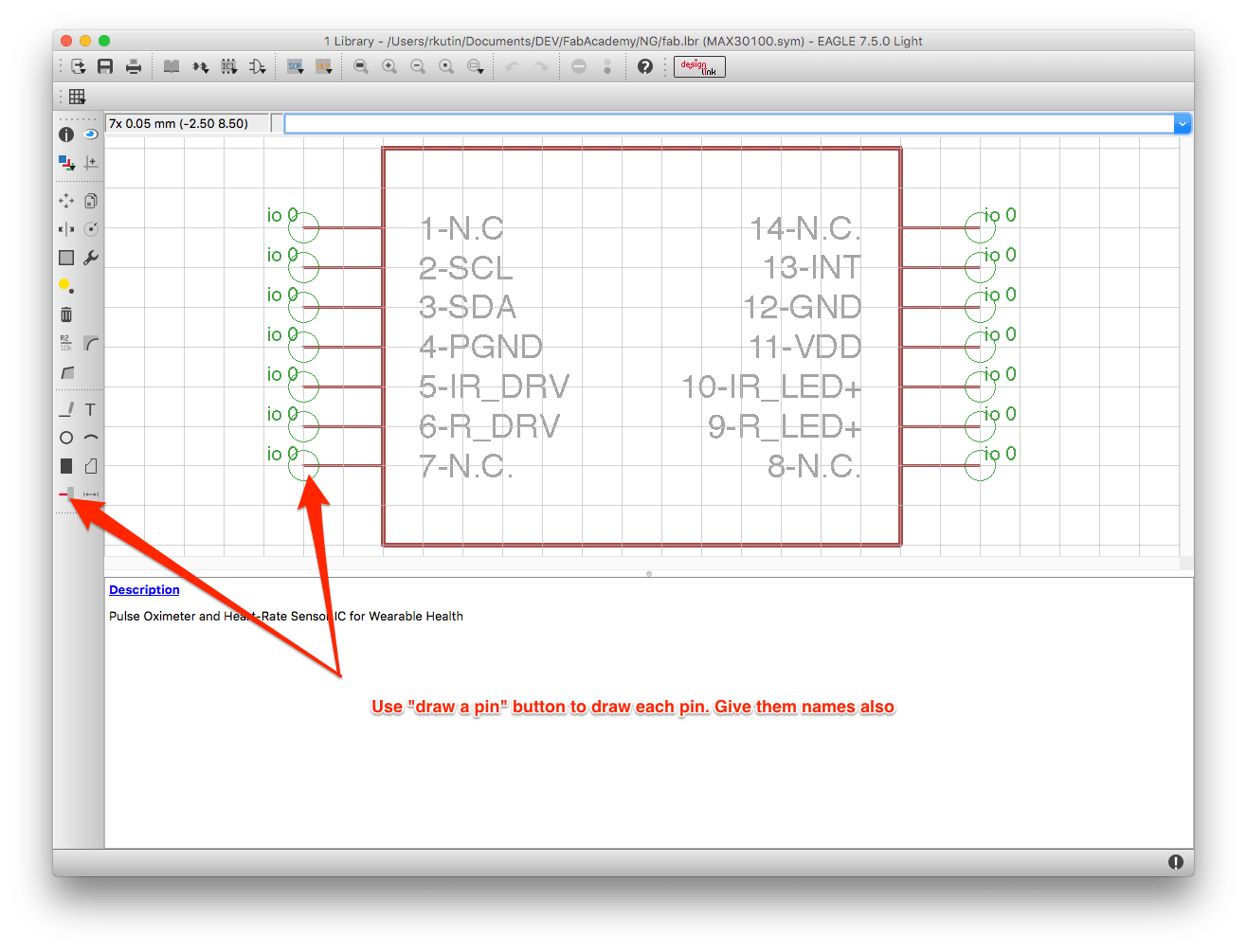Zoom to fit the drawing
This screenshot has width=1247, height=952.
(x=361, y=66)
